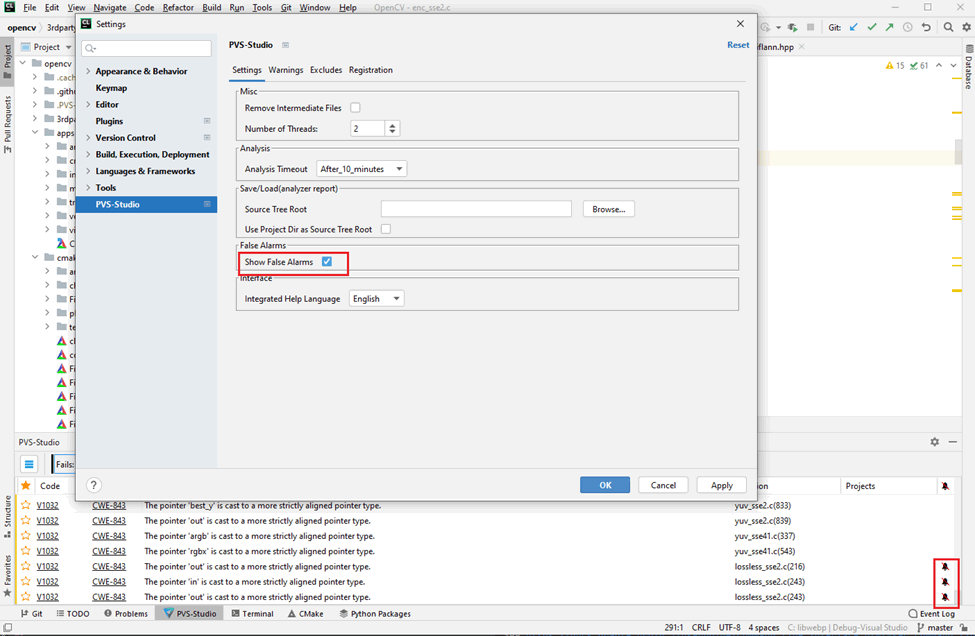Screen dimensions: 975x636
Task: Open Python Packages tool window
Action: coord(375,614)
